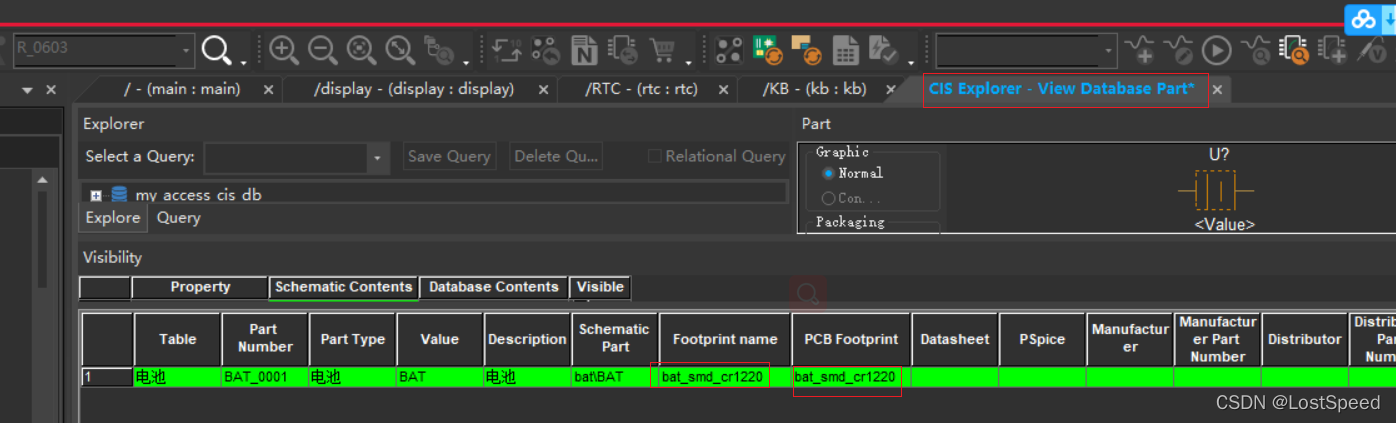The height and width of the screenshot is (423, 1396).
Task: Select the bat_smd_cr1220 PCB Footprint cell
Action: [x=846, y=377]
